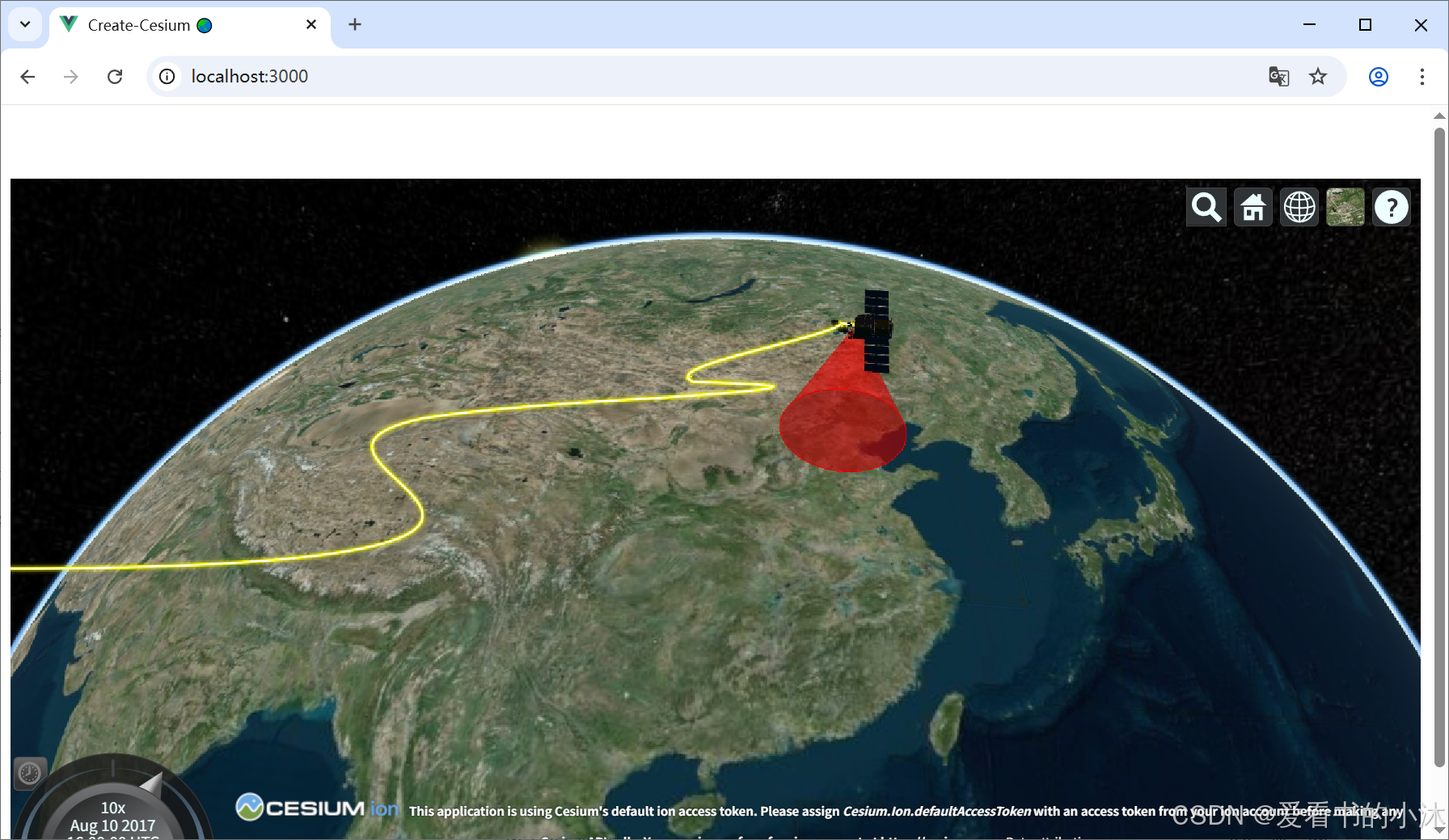Screen dimensions: 1449x840
Task: Open the translate page option
Action: point(1278,76)
